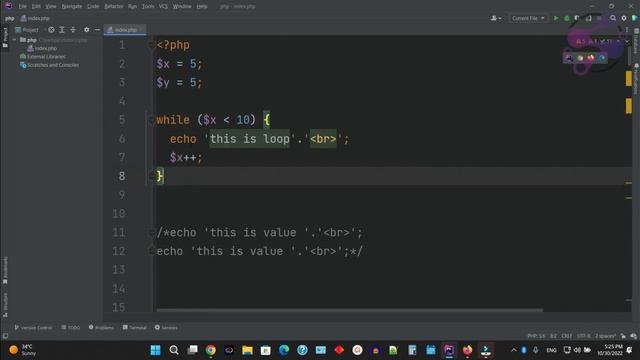Image resolution: width=640 pixels, height=360 pixels.
Task: Hide the Project panel with minus icon
Action: [97, 30]
